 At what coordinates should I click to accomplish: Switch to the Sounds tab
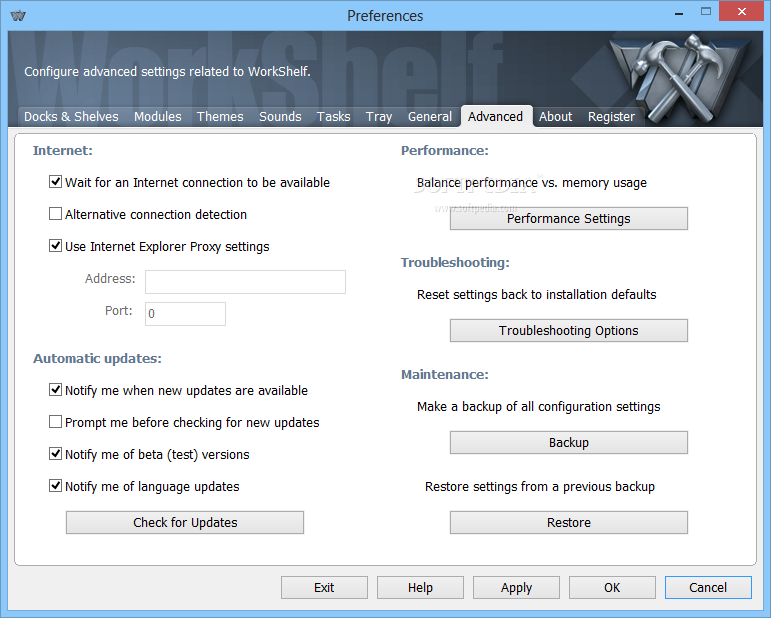point(280,117)
